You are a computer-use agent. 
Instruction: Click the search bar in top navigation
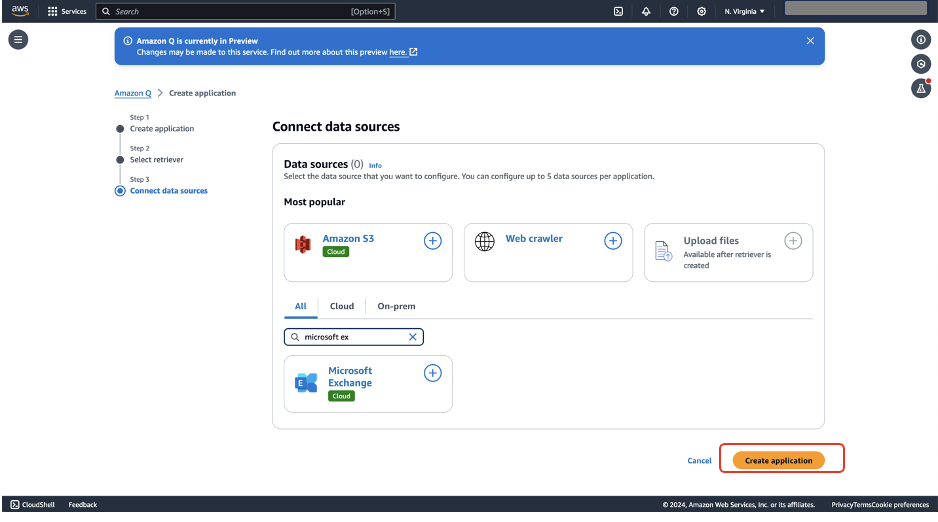coord(245,11)
